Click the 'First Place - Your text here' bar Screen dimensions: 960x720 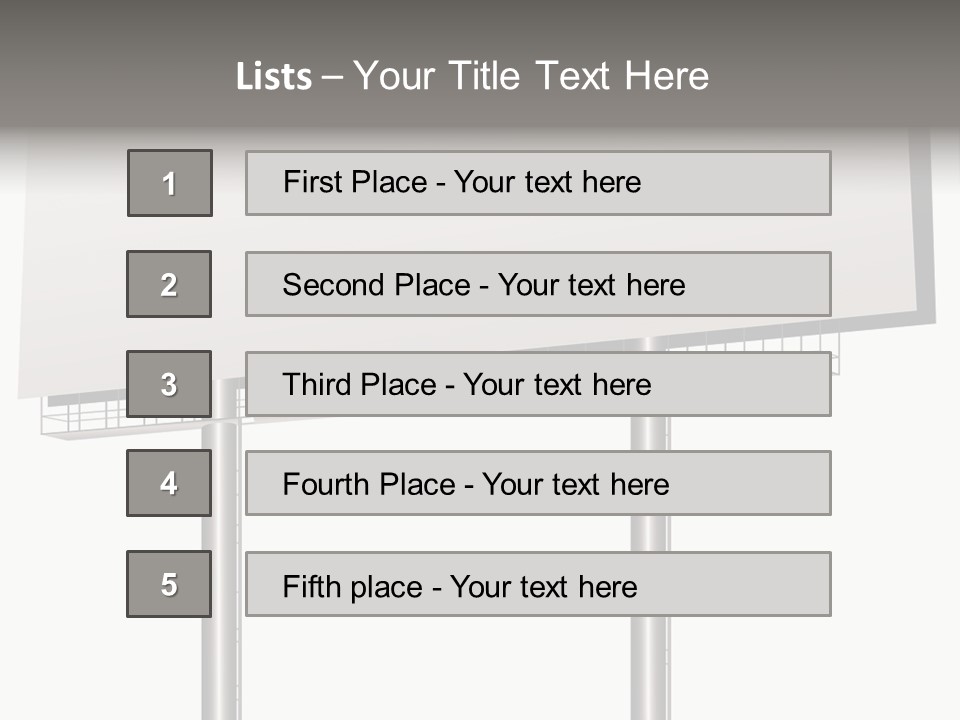click(x=538, y=183)
